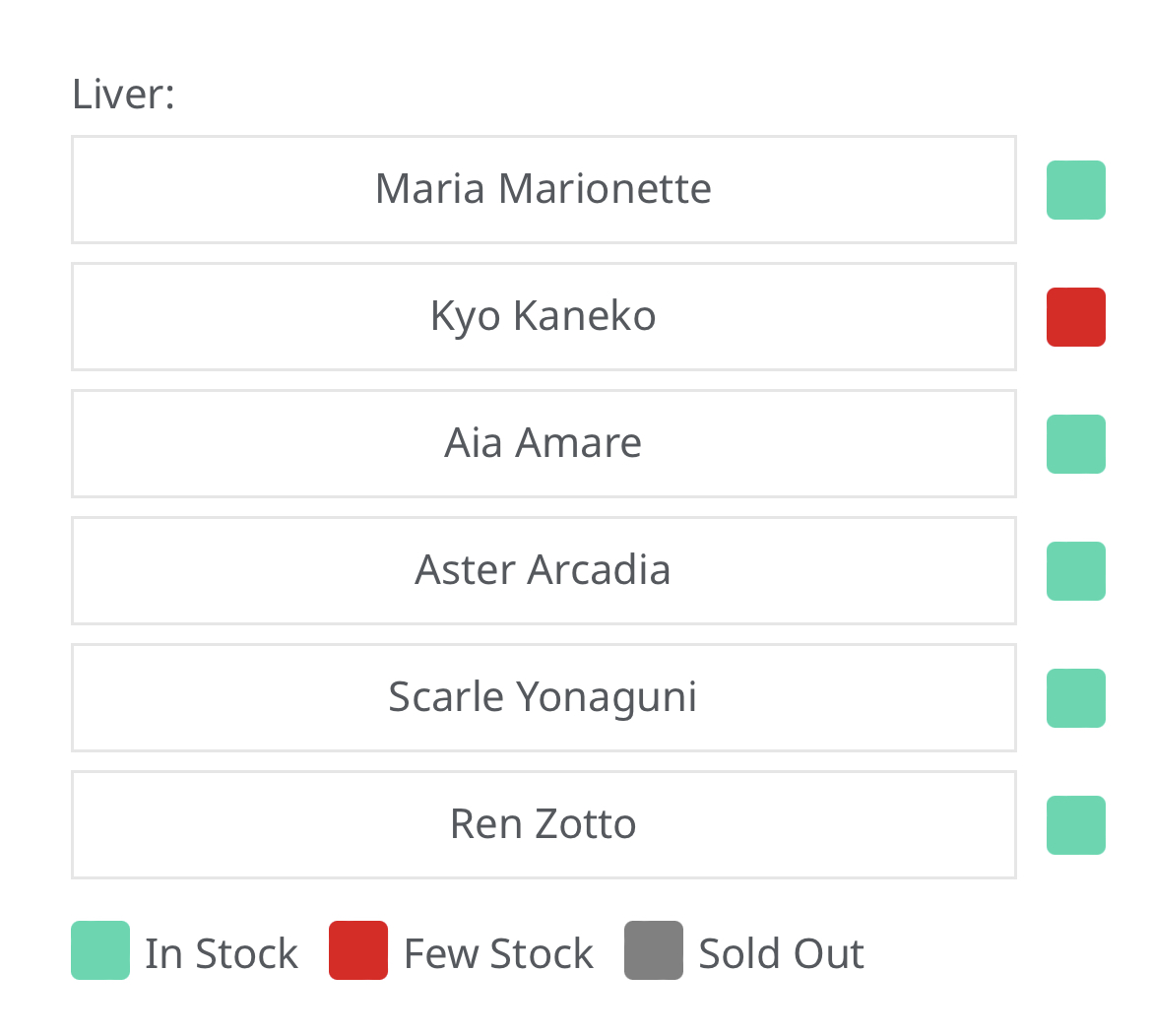Click green stock indicator beside Maria Marionette

click(x=1075, y=190)
